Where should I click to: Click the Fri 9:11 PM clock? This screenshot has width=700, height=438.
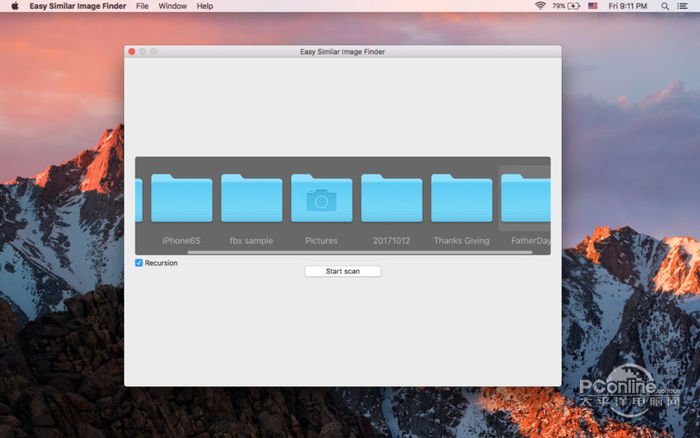(628, 6)
